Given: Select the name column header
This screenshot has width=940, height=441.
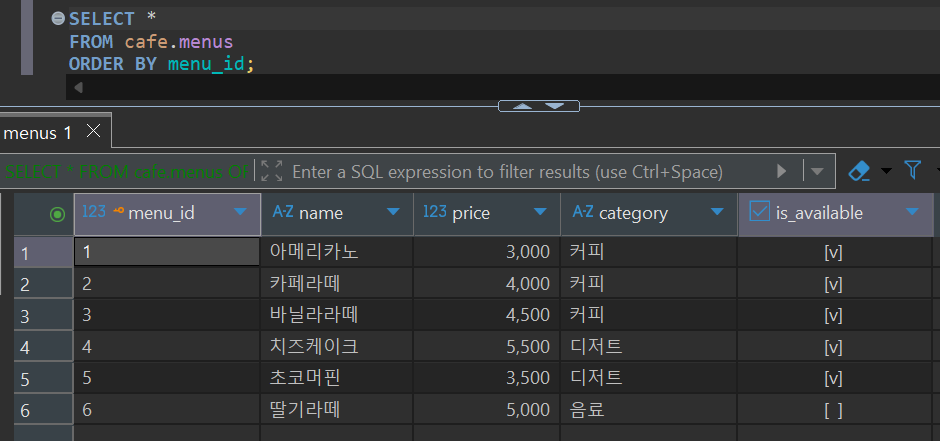Looking at the screenshot, I should [337, 214].
